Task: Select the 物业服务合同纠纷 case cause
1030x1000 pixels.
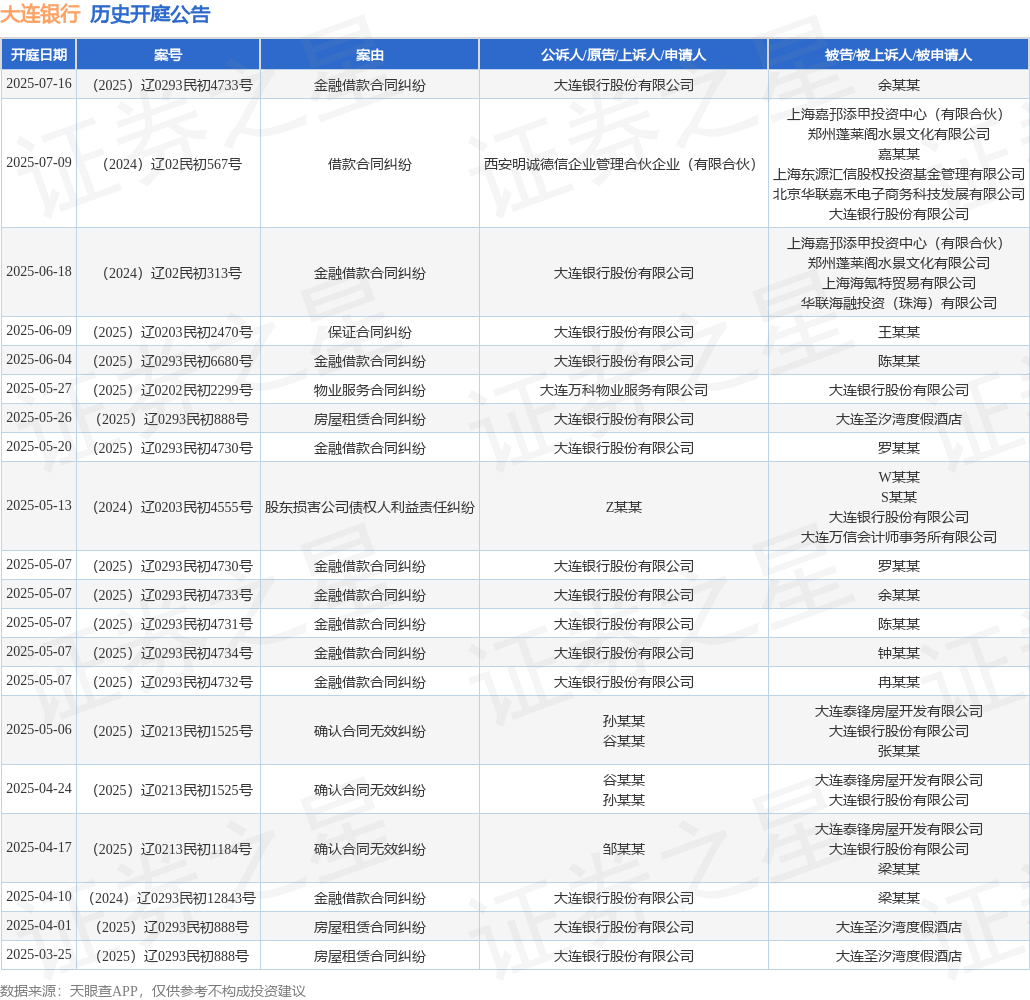Action: pos(370,390)
